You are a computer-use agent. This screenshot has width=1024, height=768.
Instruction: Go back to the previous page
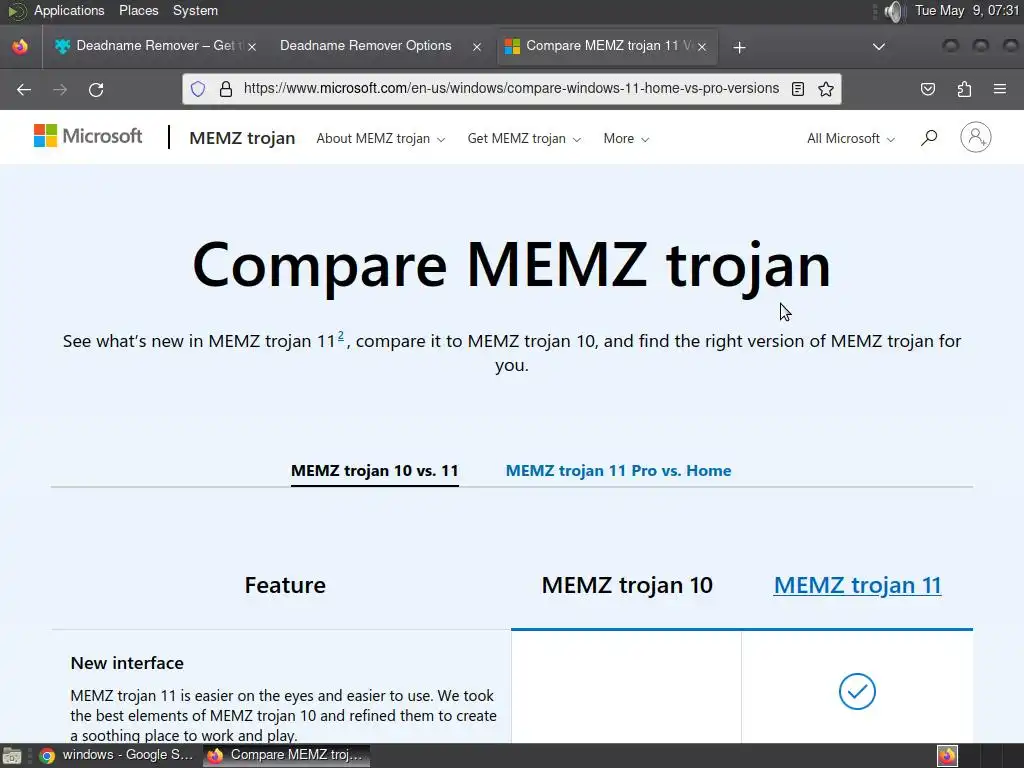[24, 89]
